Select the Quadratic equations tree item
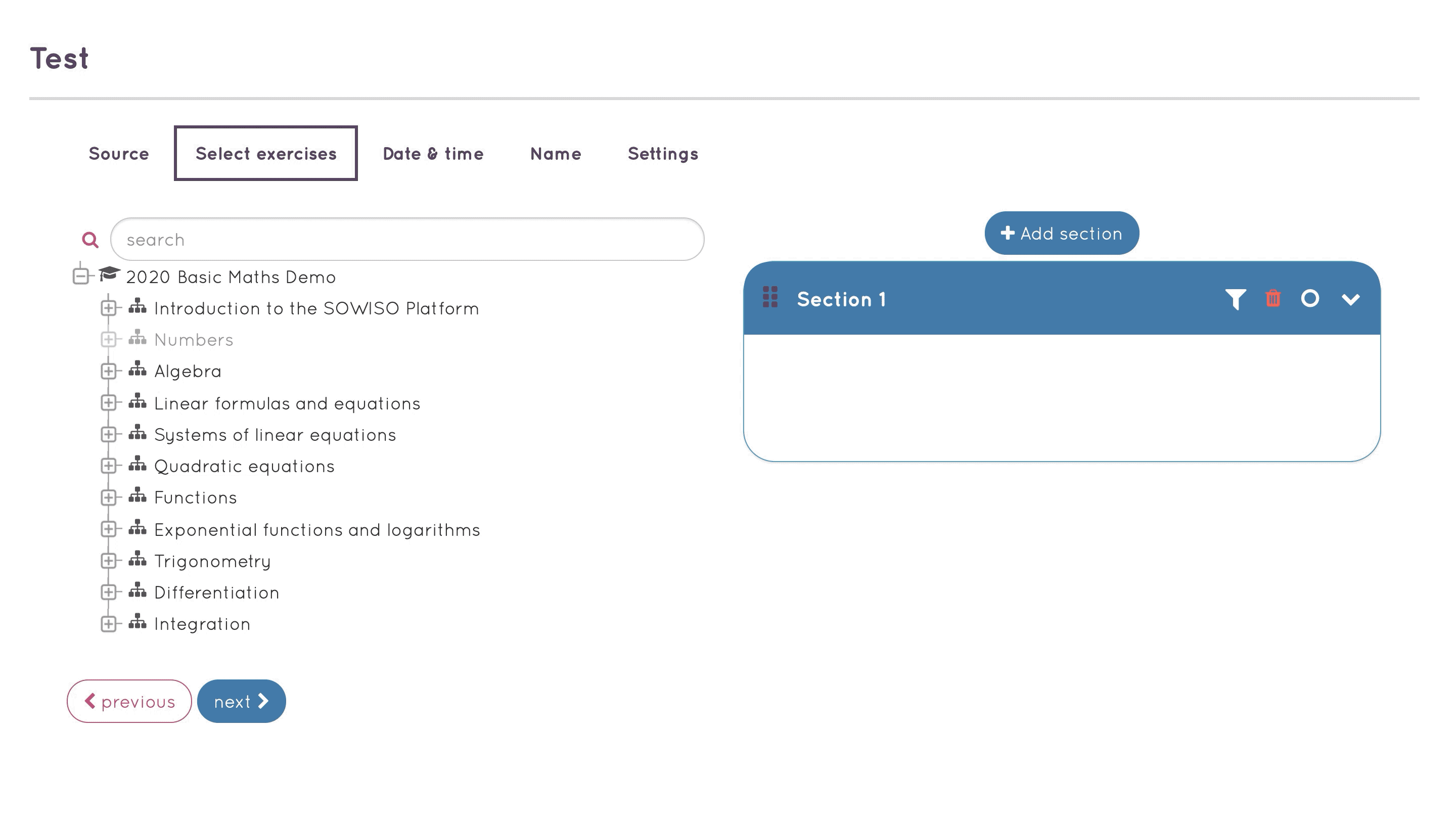Screen dimensions: 1456x819 pos(244,466)
